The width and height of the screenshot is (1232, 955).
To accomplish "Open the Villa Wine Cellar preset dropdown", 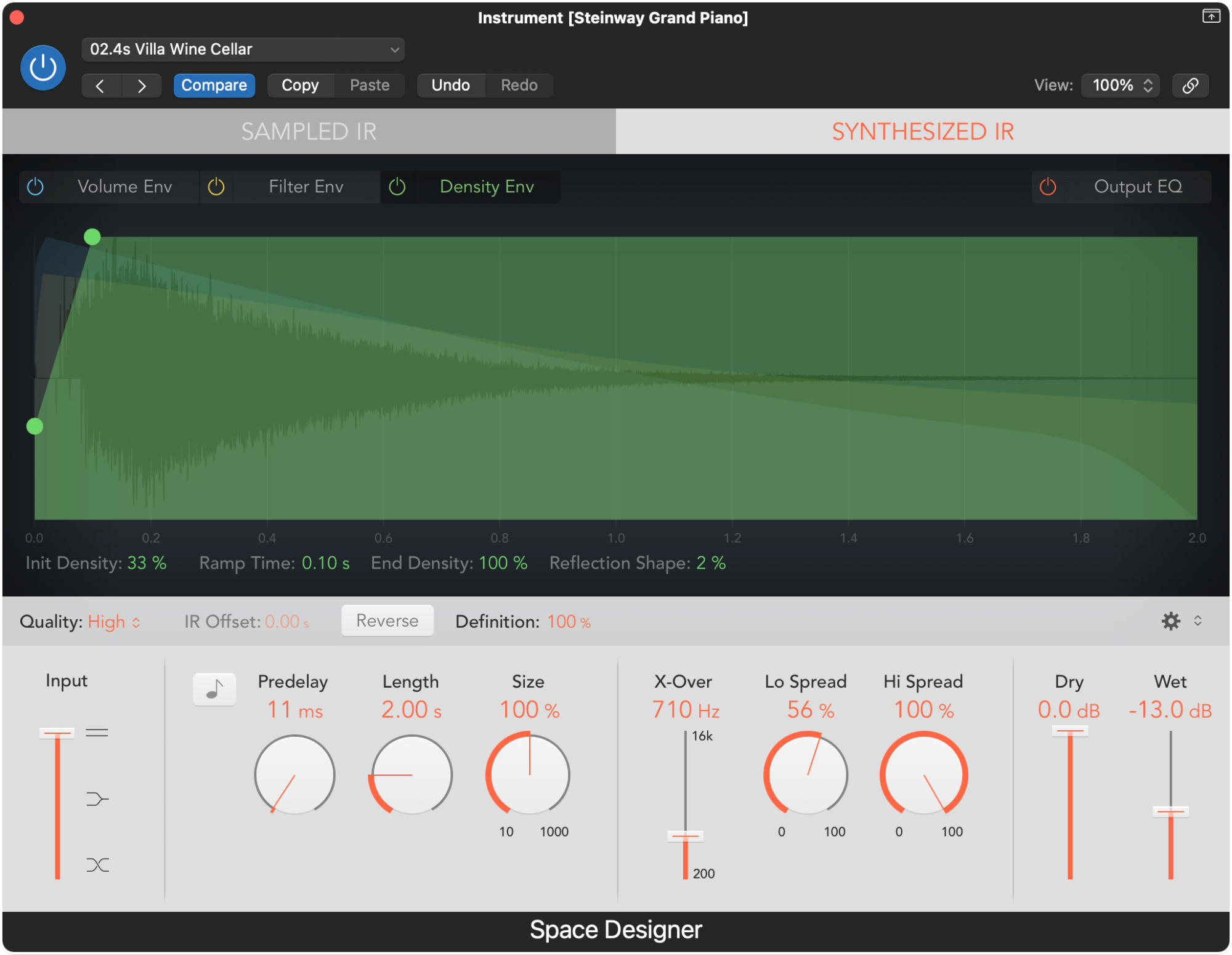I will click(x=243, y=49).
